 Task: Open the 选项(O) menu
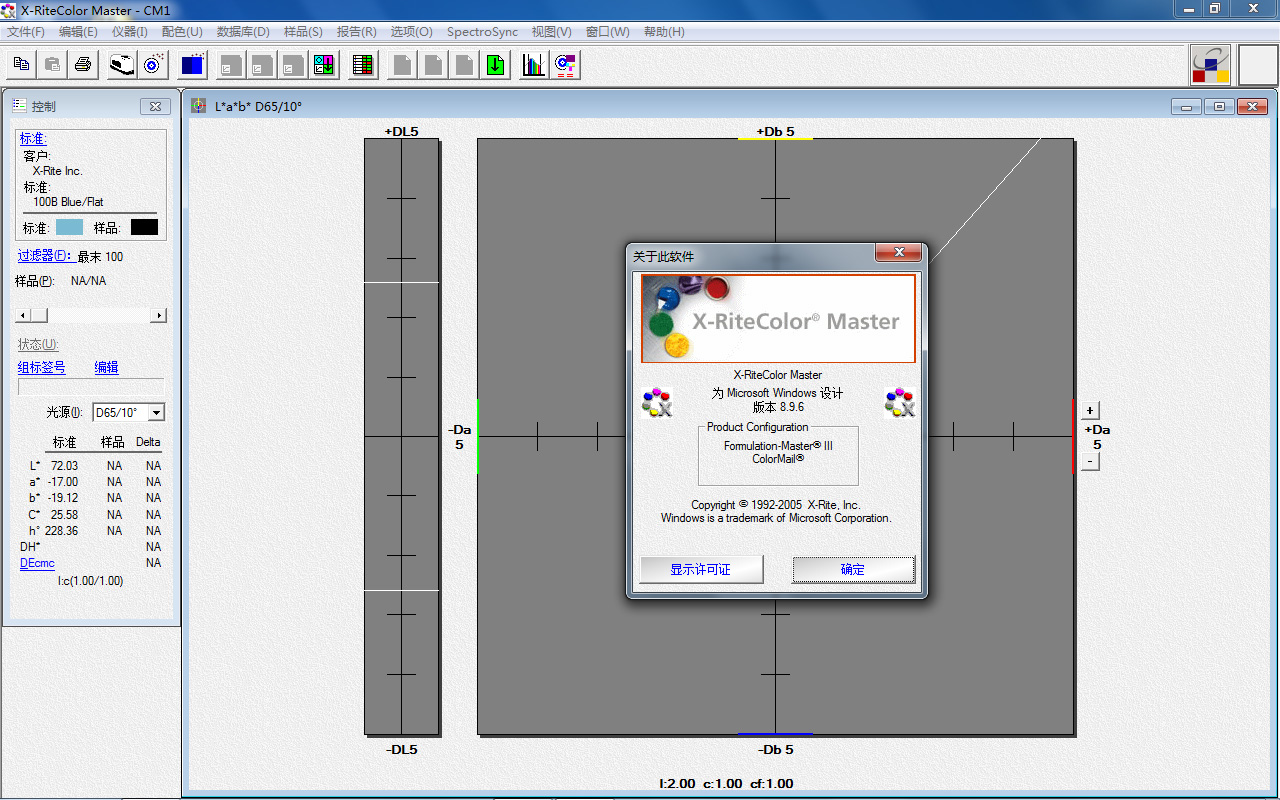point(412,32)
